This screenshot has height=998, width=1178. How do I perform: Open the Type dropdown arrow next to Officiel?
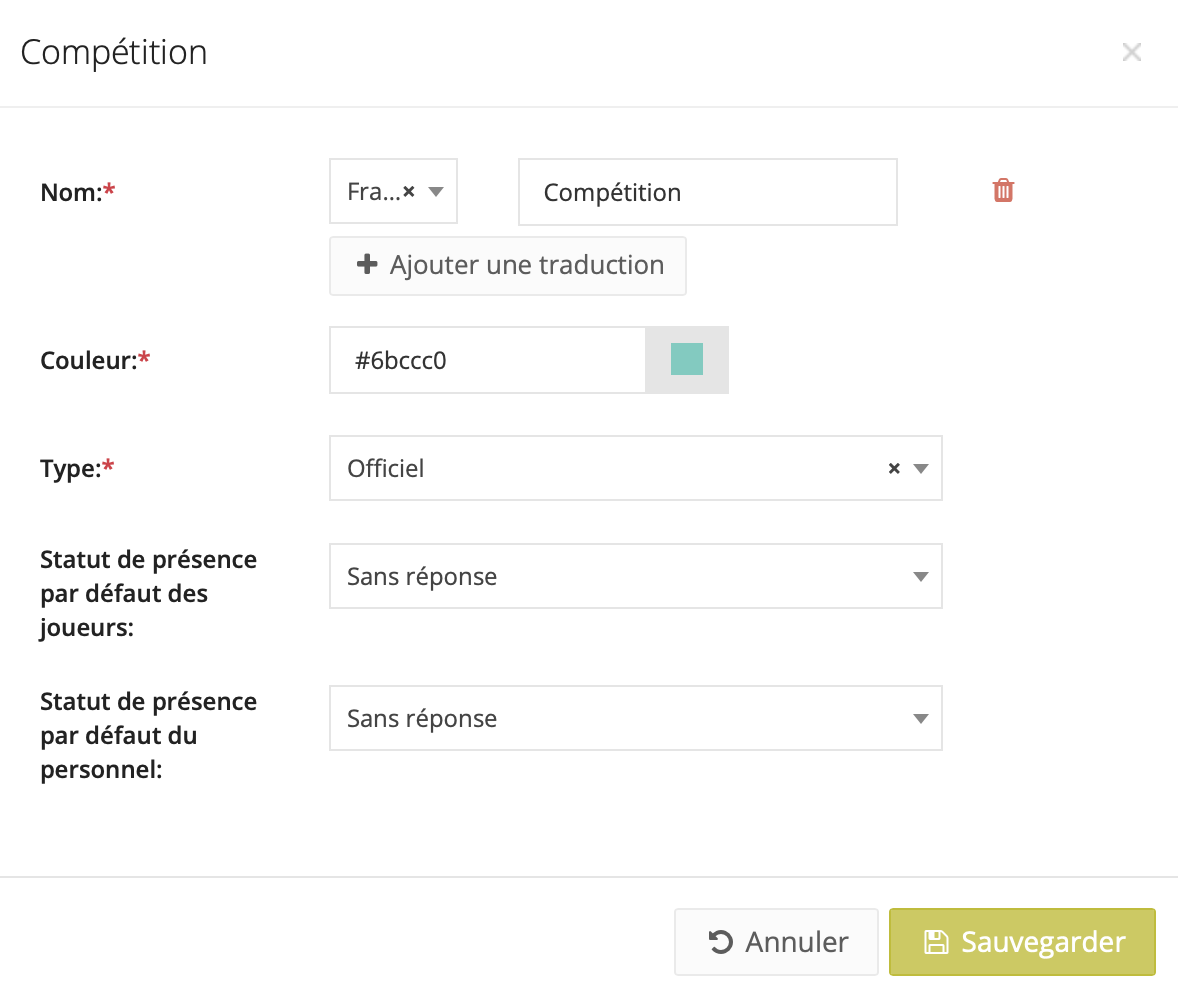pyautogui.click(x=921, y=468)
